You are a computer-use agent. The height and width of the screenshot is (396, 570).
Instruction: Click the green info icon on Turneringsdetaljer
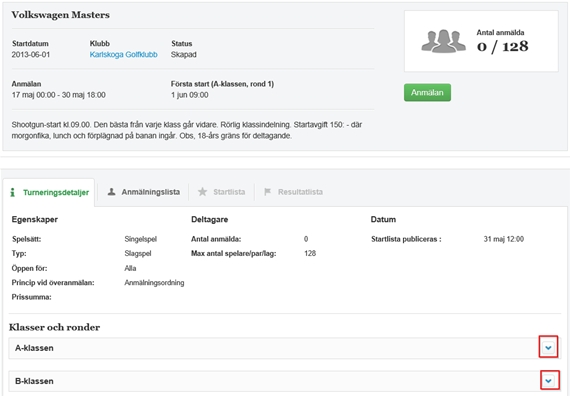point(13,192)
